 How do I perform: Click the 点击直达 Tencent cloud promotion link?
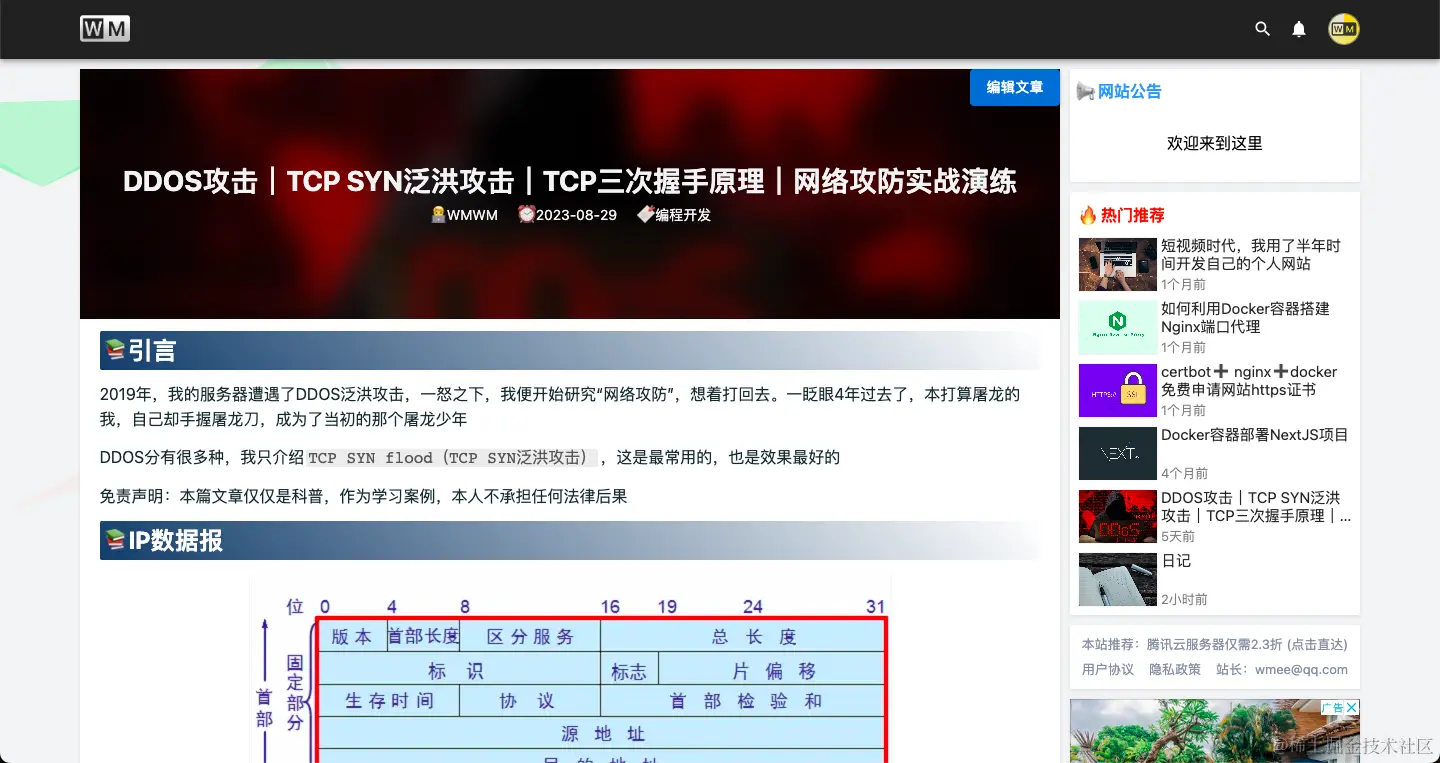coord(1316,644)
